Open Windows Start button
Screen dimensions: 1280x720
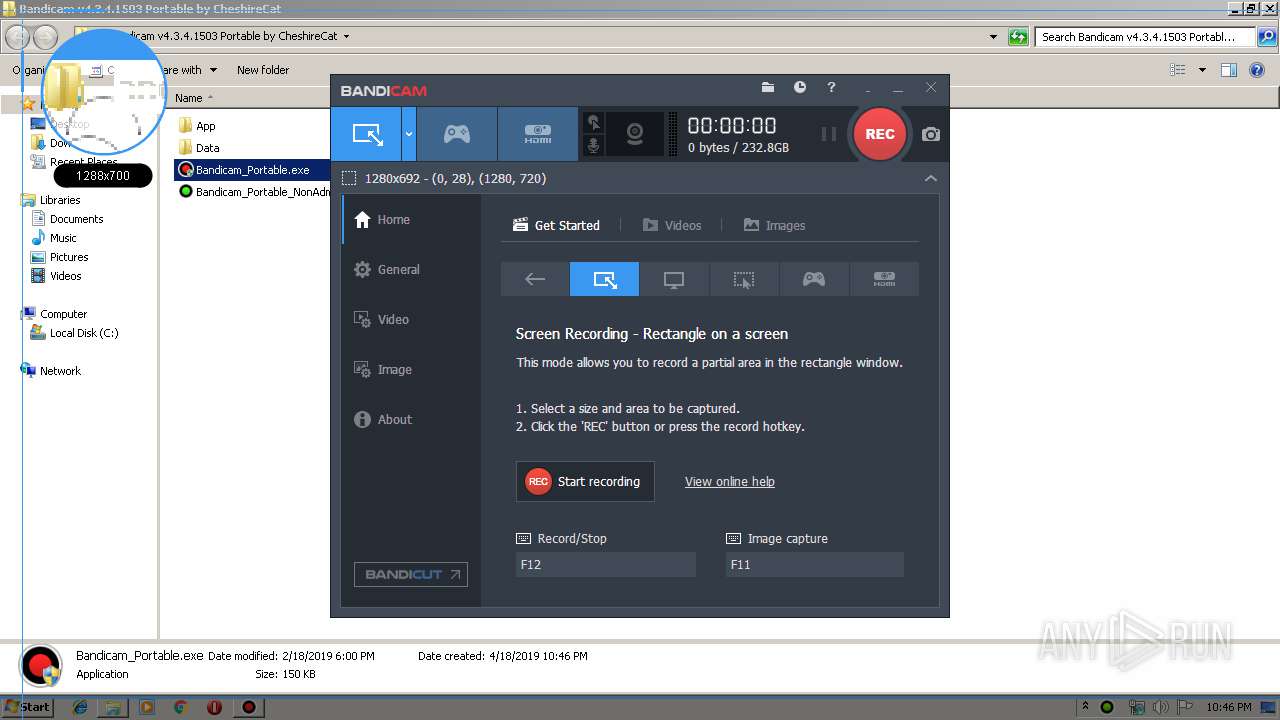[27, 706]
